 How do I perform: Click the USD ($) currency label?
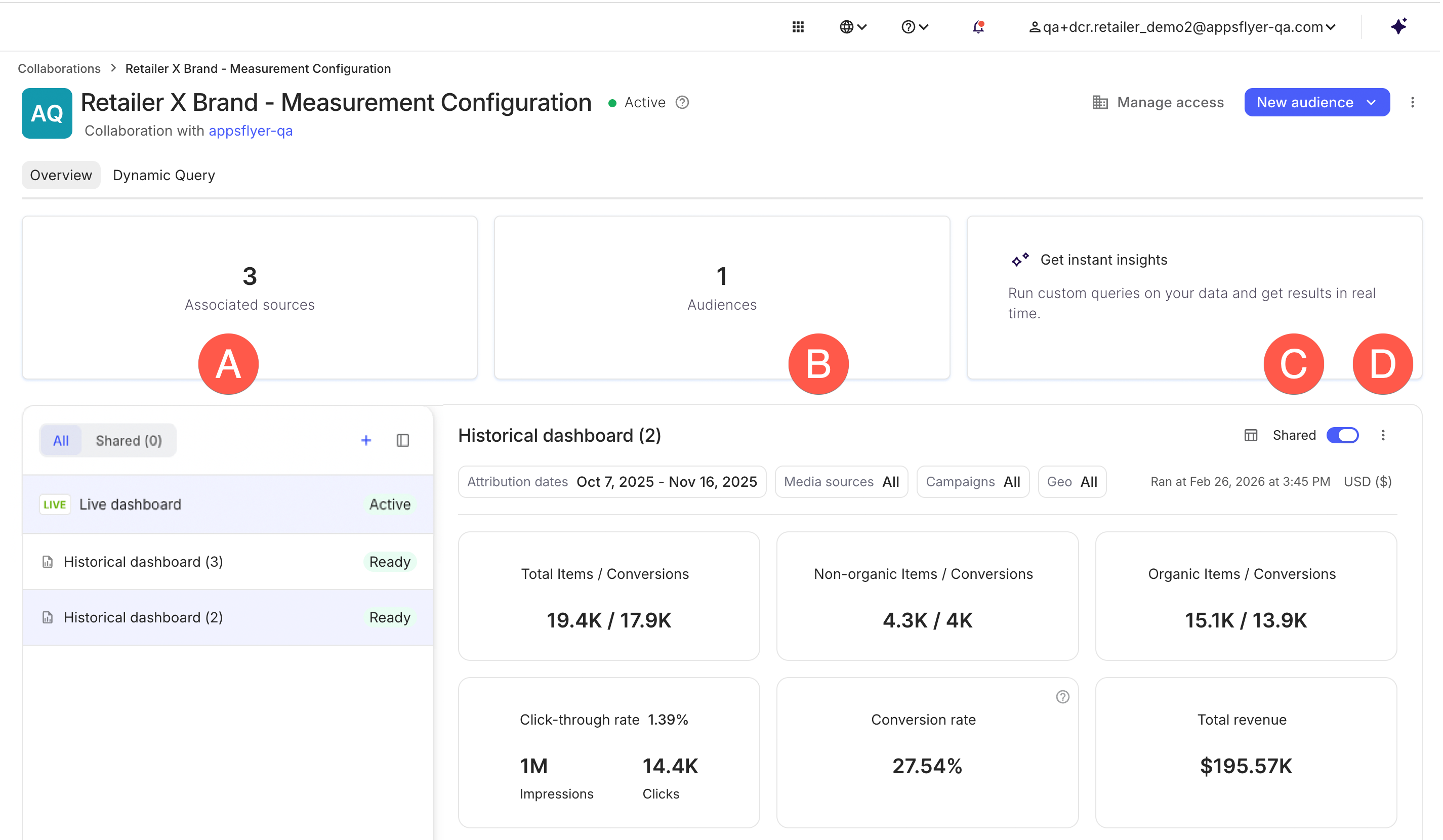[1368, 482]
